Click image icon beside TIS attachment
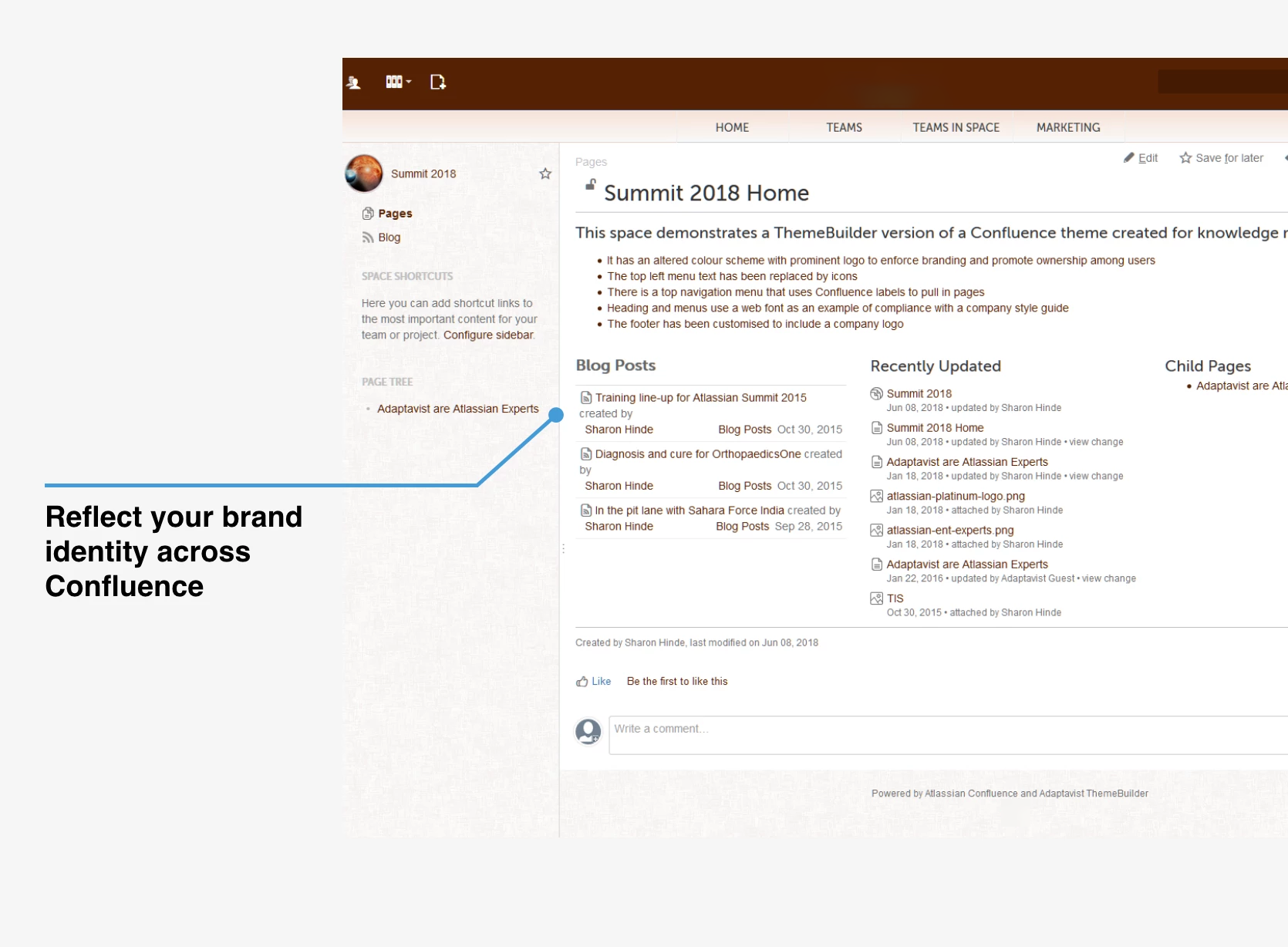The width and height of the screenshot is (1288, 947). coord(876,598)
